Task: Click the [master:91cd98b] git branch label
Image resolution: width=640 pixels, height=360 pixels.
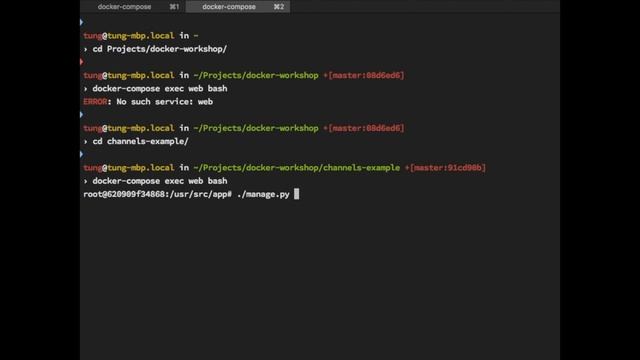Action: click(448, 168)
